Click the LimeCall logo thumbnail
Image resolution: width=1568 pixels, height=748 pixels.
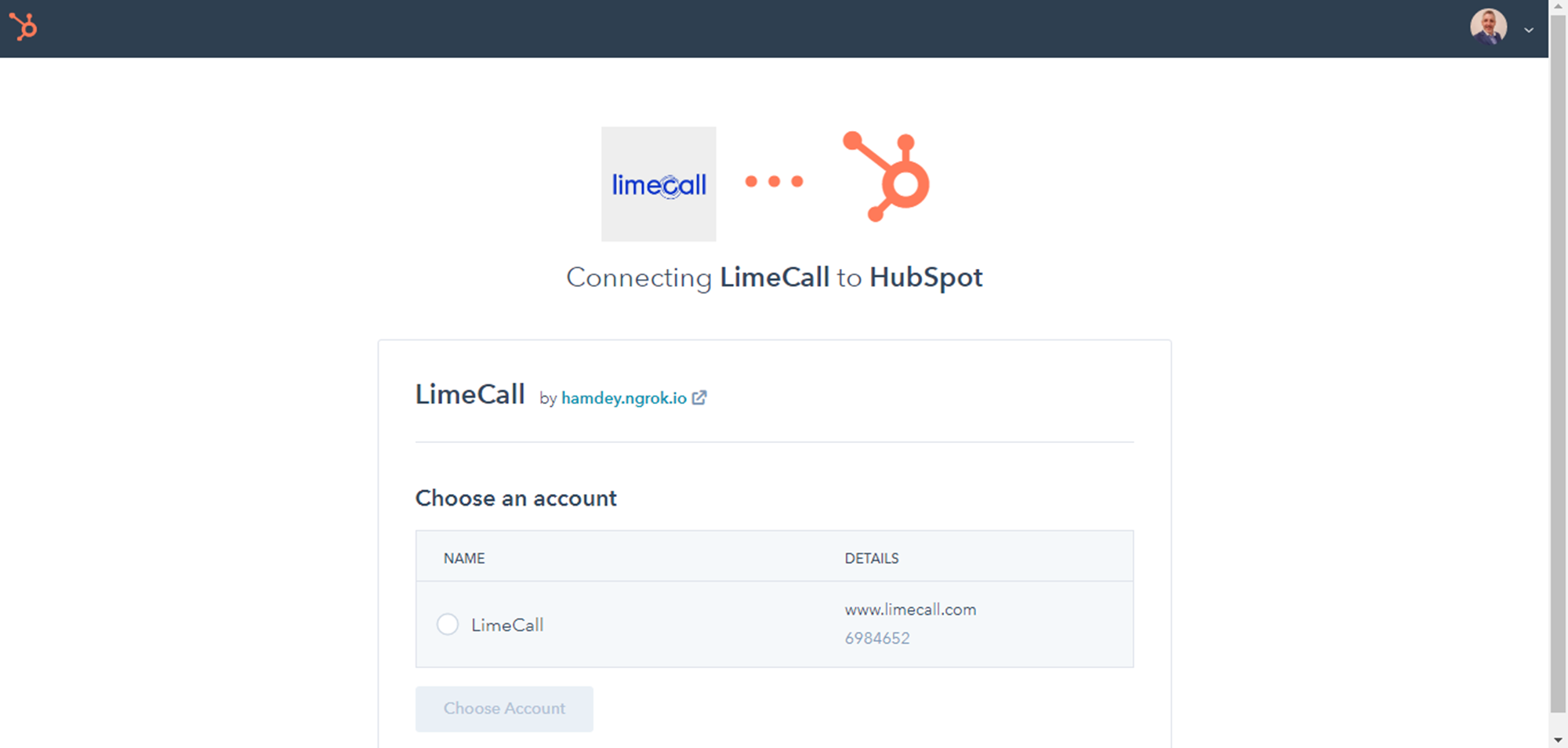[659, 184]
